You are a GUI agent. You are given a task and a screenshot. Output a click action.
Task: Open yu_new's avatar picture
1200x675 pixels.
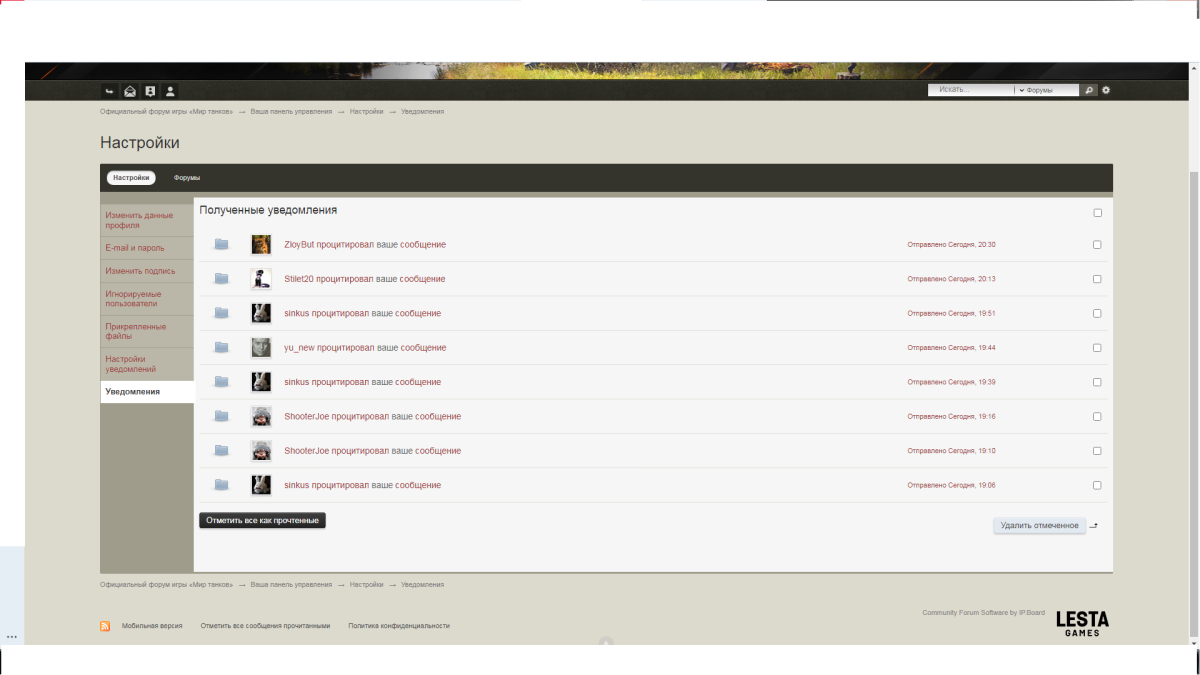261,347
